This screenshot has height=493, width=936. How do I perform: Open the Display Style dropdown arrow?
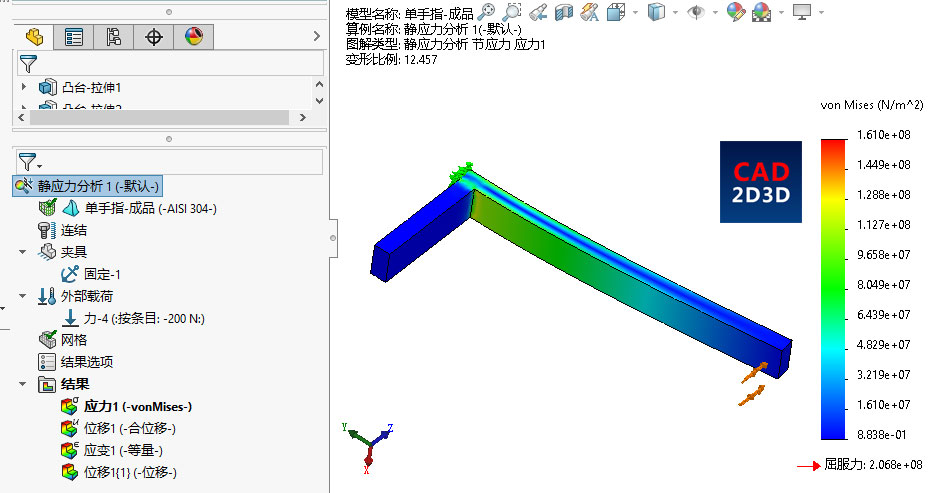[675, 12]
